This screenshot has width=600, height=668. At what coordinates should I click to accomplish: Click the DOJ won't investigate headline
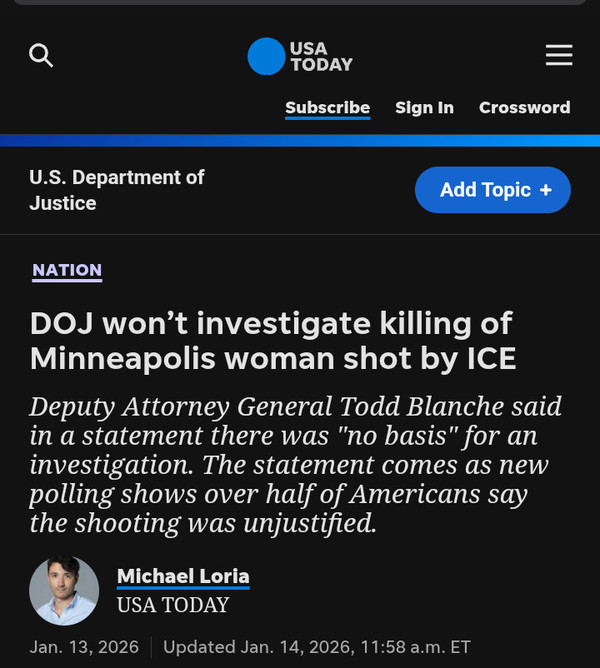pos(273,340)
